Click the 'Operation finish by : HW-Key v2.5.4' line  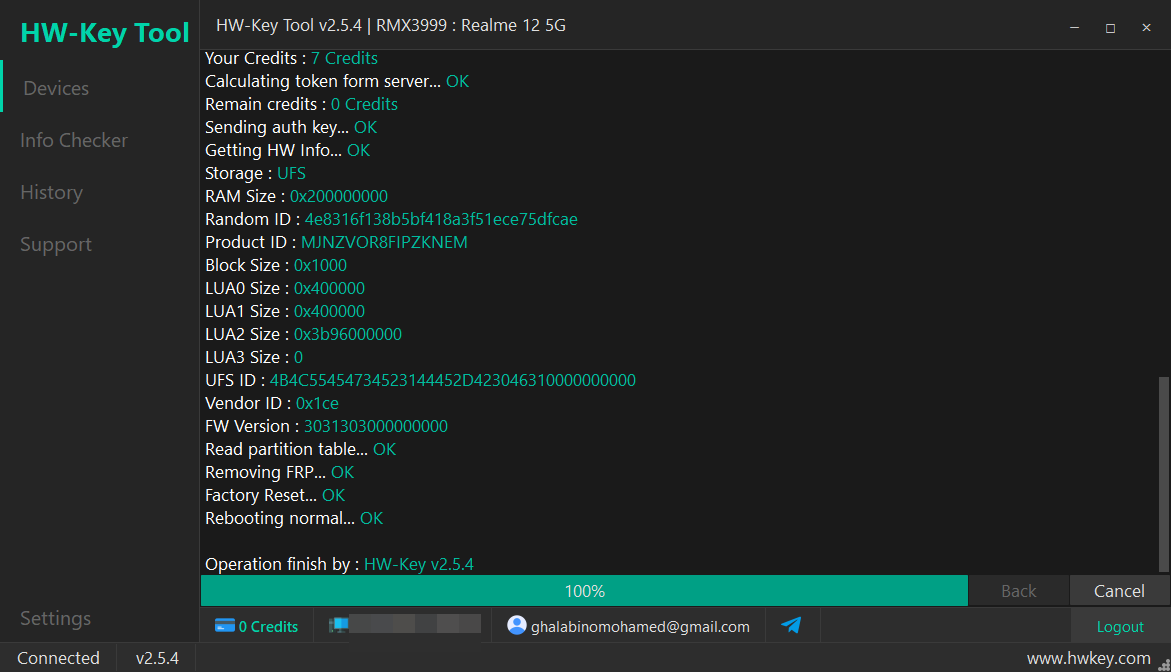tap(339, 564)
